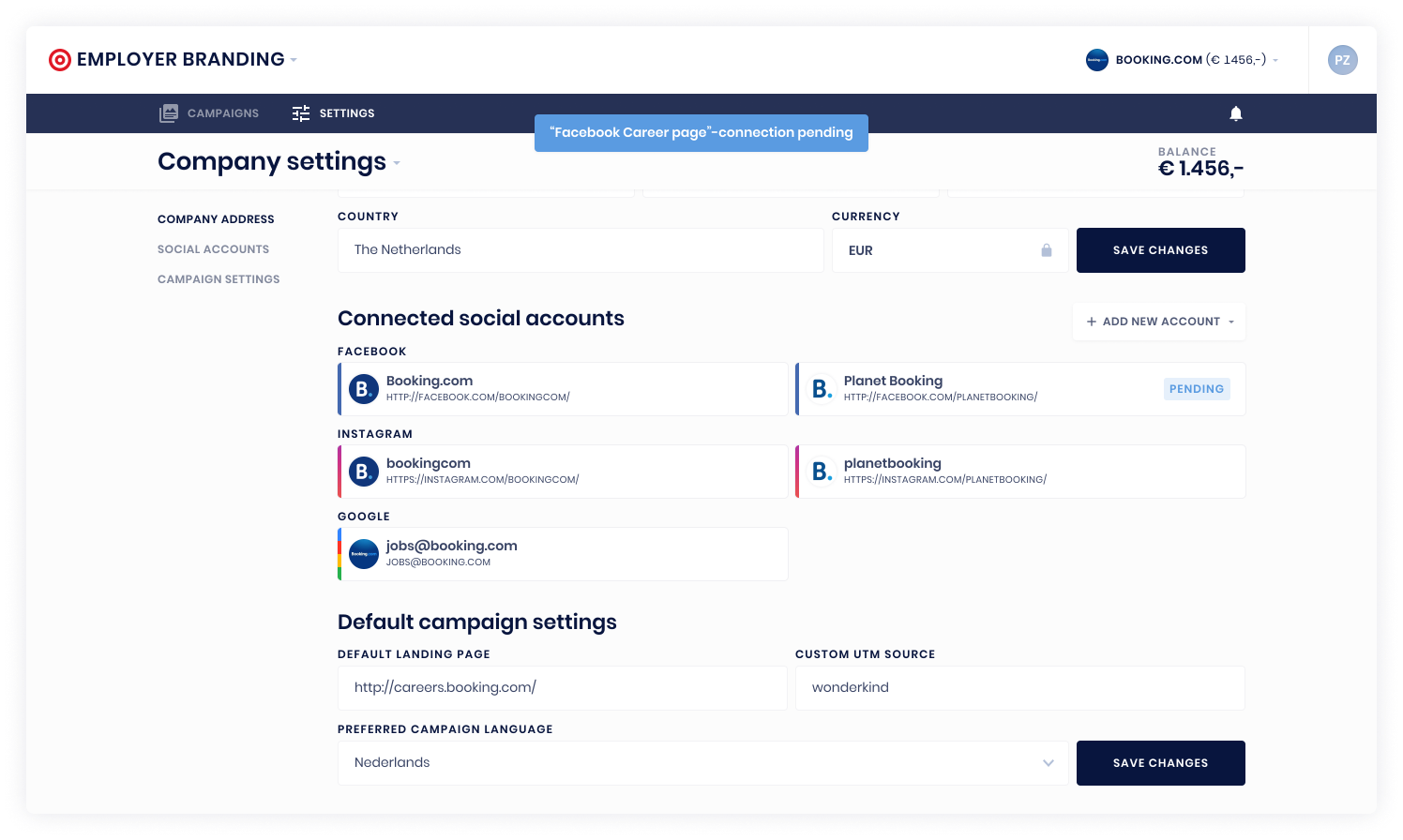Click the Country input field
1403x840 pixels.
(581, 250)
